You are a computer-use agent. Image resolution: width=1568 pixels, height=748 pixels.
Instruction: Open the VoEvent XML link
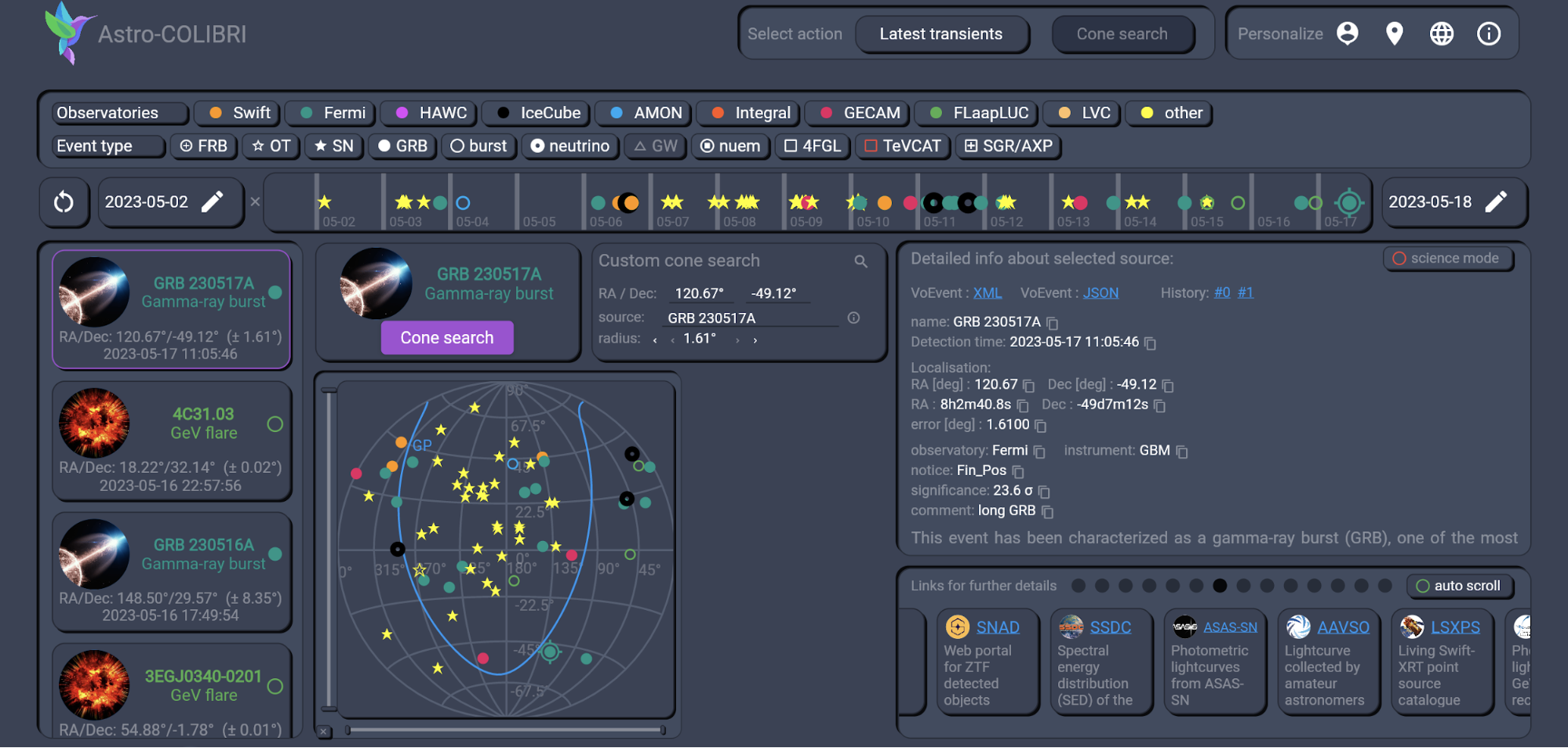[x=988, y=292]
